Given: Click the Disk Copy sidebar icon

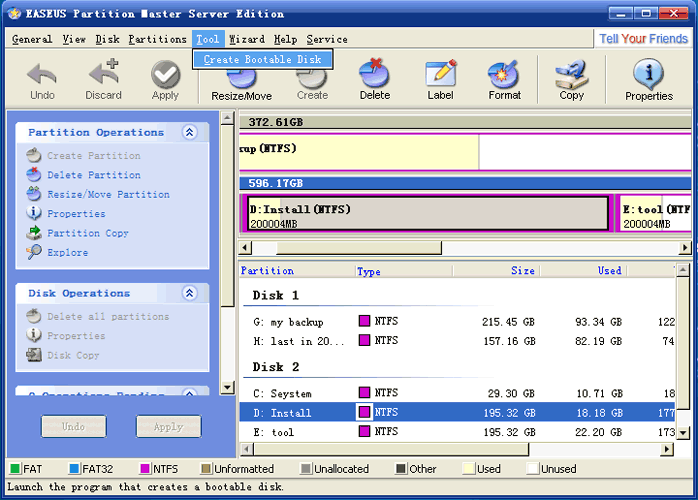Looking at the screenshot, I should [x=33, y=355].
